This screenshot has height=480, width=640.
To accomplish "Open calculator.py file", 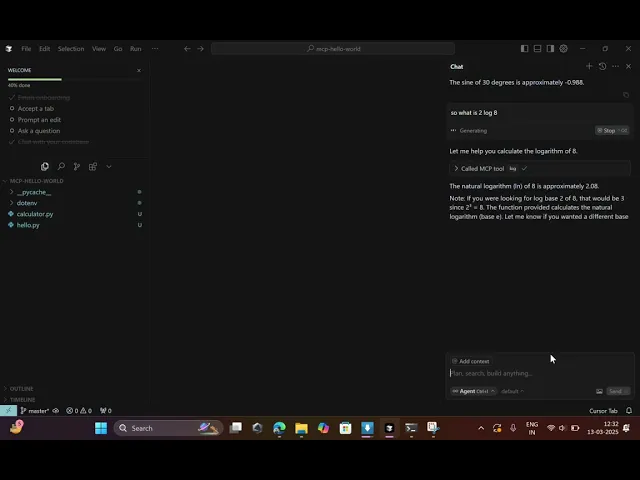I will [35, 214].
